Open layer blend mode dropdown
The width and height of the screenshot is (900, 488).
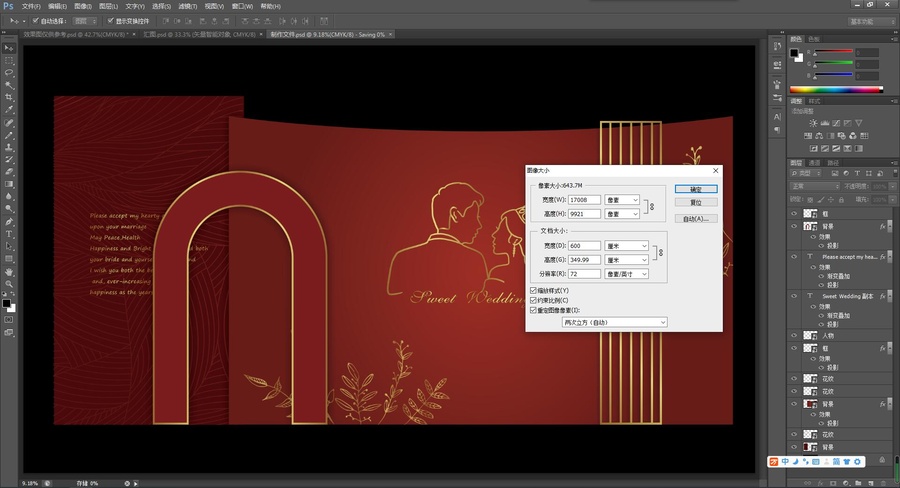pyautogui.click(x=815, y=187)
